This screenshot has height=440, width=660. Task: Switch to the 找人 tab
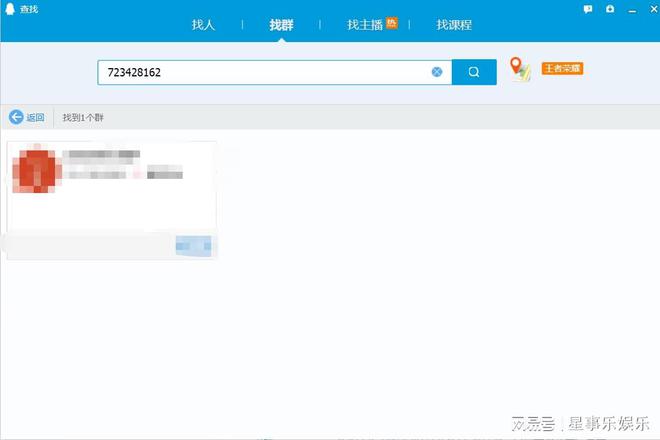coord(203,25)
